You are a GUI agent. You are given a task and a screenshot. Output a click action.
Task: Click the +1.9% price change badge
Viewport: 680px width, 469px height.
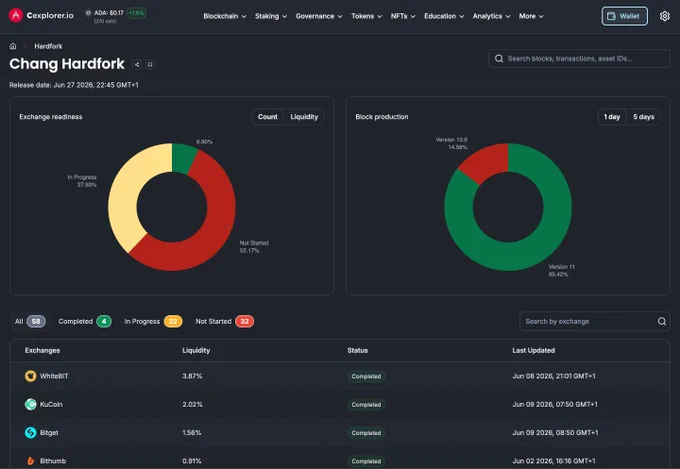point(137,13)
